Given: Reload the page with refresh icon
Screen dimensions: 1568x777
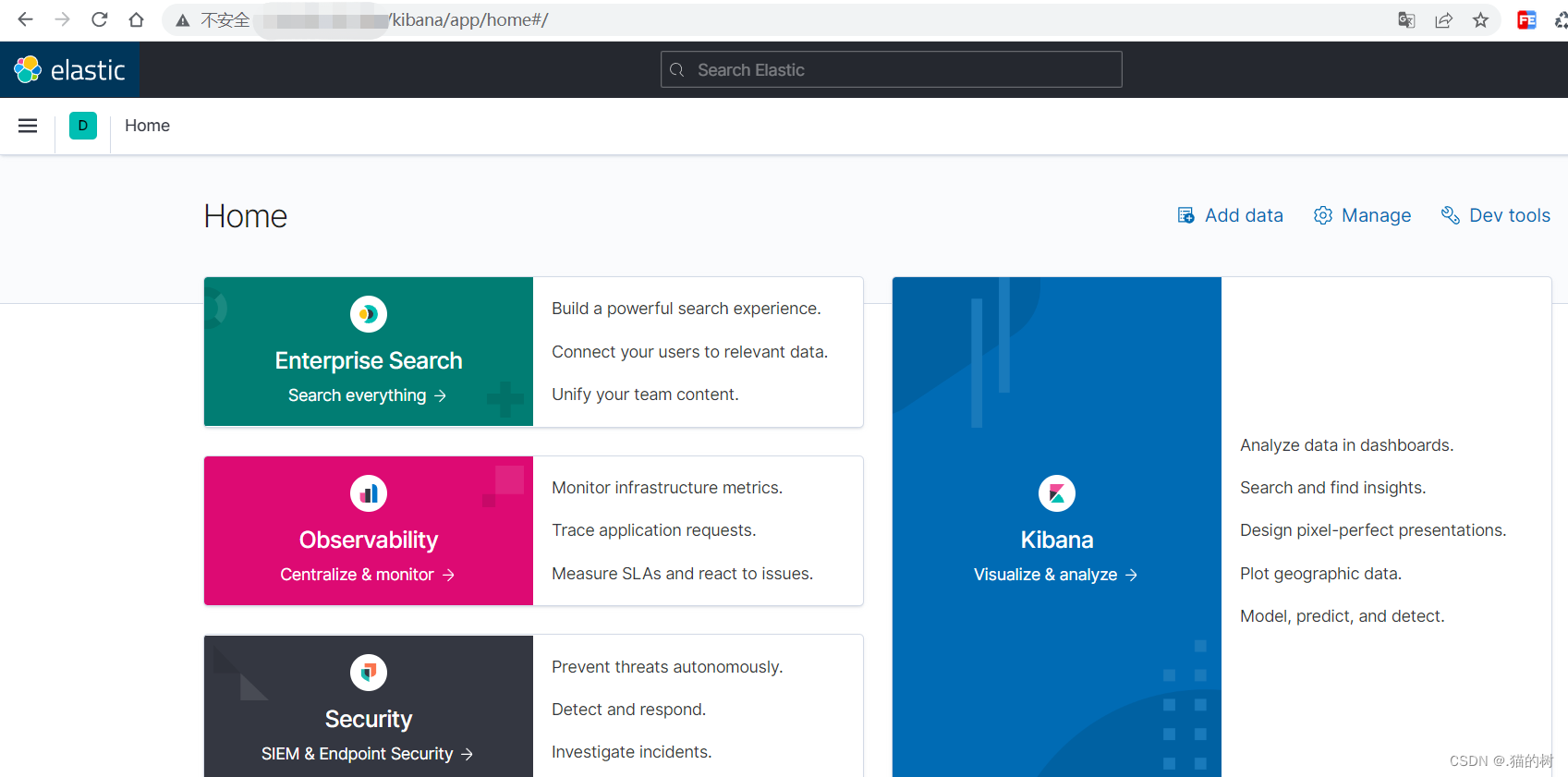Looking at the screenshot, I should [99, 19].
